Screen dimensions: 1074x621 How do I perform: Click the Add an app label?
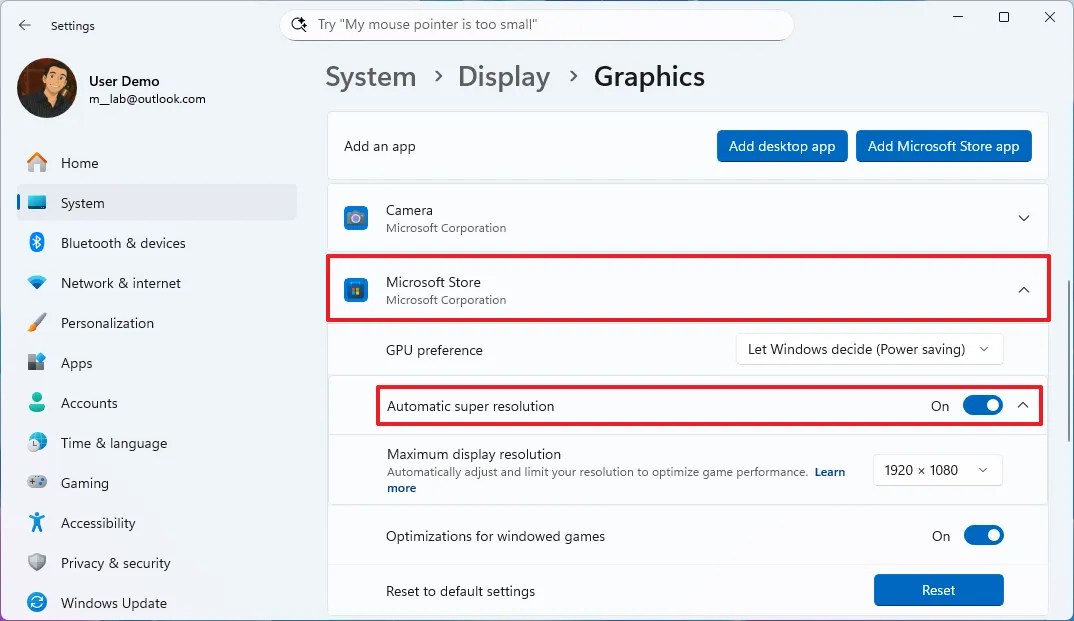(379, 147)
